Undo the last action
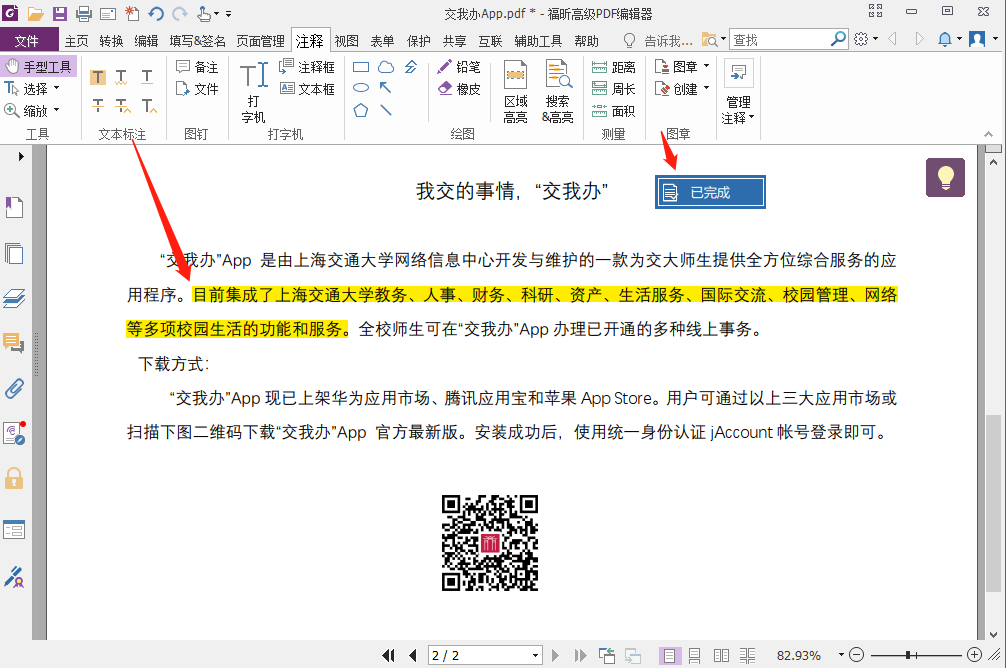This screenshot has width=1006, height=668. pos(156,13)
